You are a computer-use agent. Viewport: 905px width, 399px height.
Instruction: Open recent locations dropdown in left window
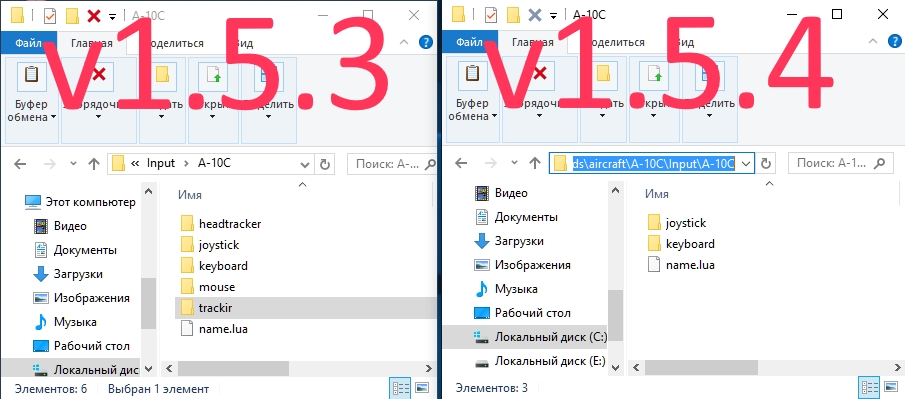[73, 164]
